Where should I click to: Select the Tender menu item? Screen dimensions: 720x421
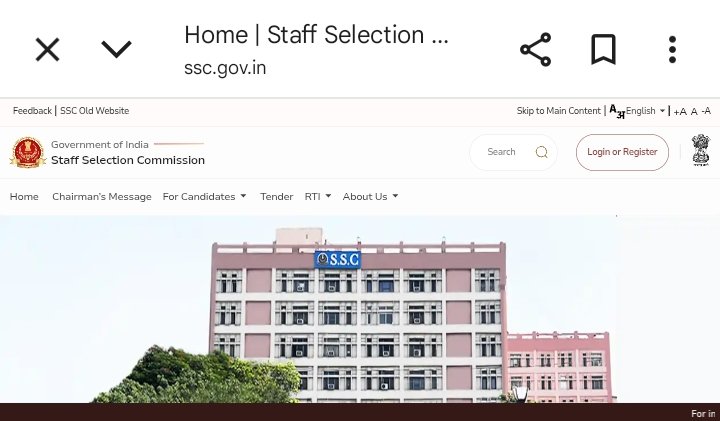coord(276,196)
